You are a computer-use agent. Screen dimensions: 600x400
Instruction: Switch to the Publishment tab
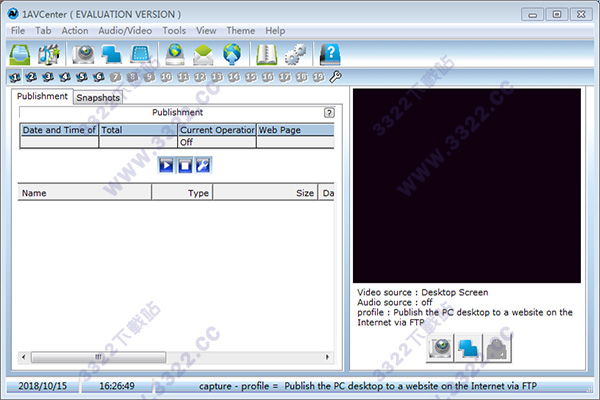pos(42,96)
